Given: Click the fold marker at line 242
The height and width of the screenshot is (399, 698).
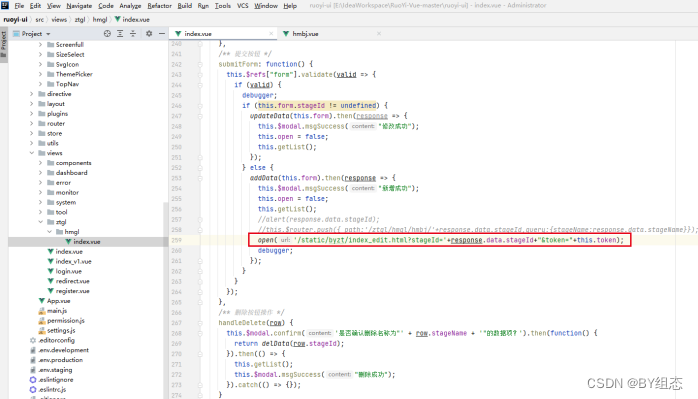Looking at the screenshot, I should pyautogui.click(x=200, y=64).
